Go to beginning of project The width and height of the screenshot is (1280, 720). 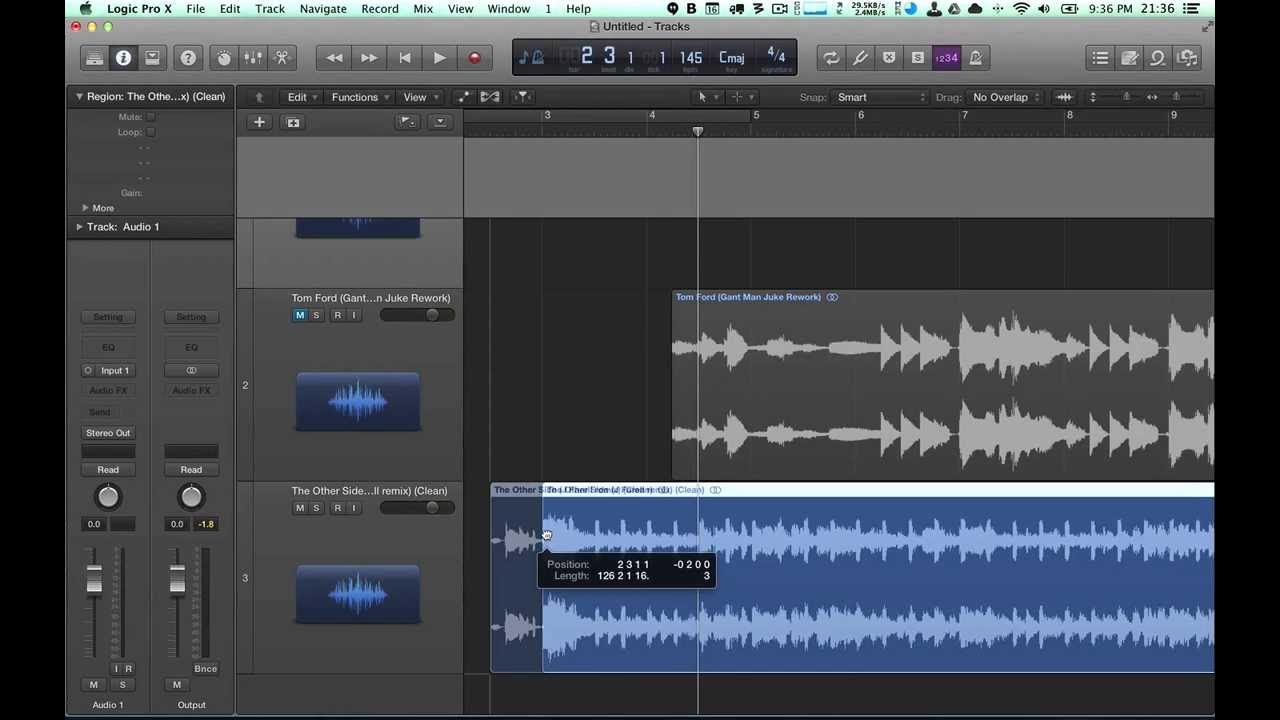(x=404, y=58)
